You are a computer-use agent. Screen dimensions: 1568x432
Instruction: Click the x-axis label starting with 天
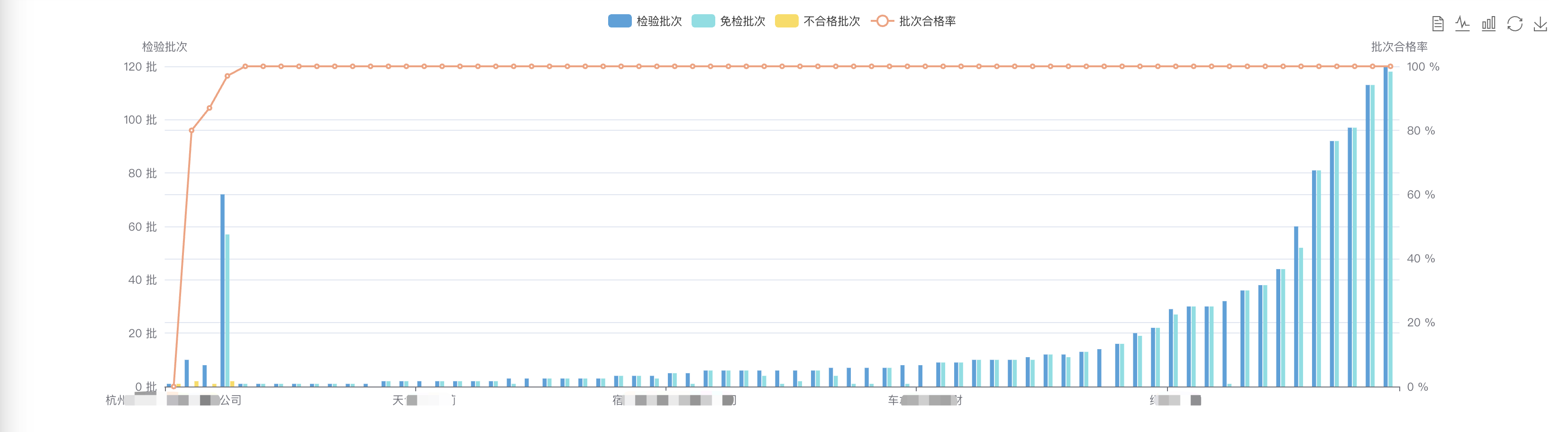(424, 400)
